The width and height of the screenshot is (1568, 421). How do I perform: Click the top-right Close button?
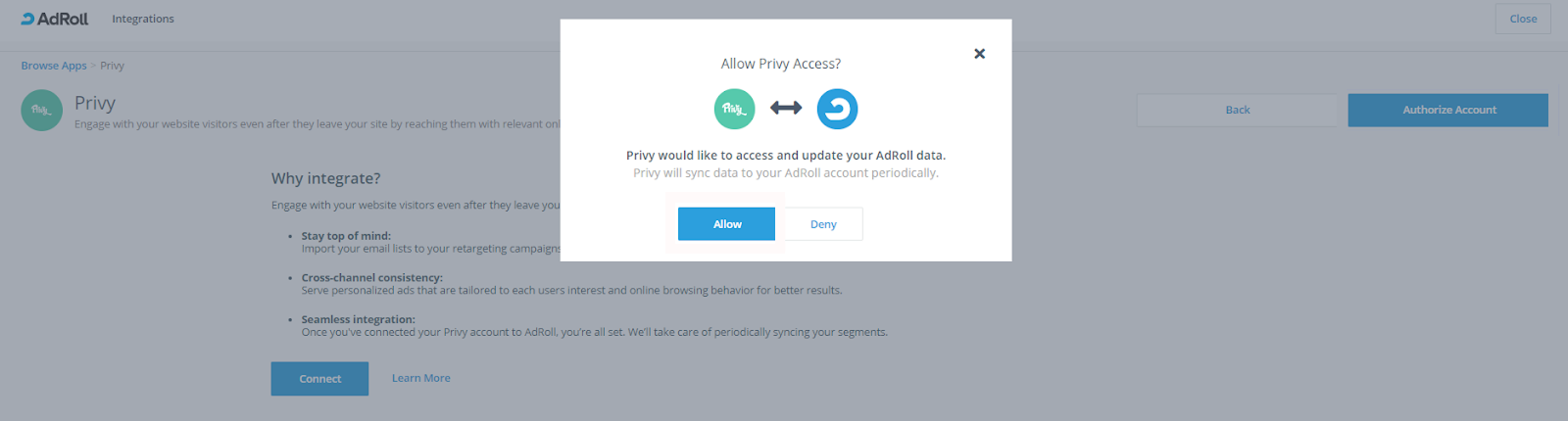[1522, 19]
